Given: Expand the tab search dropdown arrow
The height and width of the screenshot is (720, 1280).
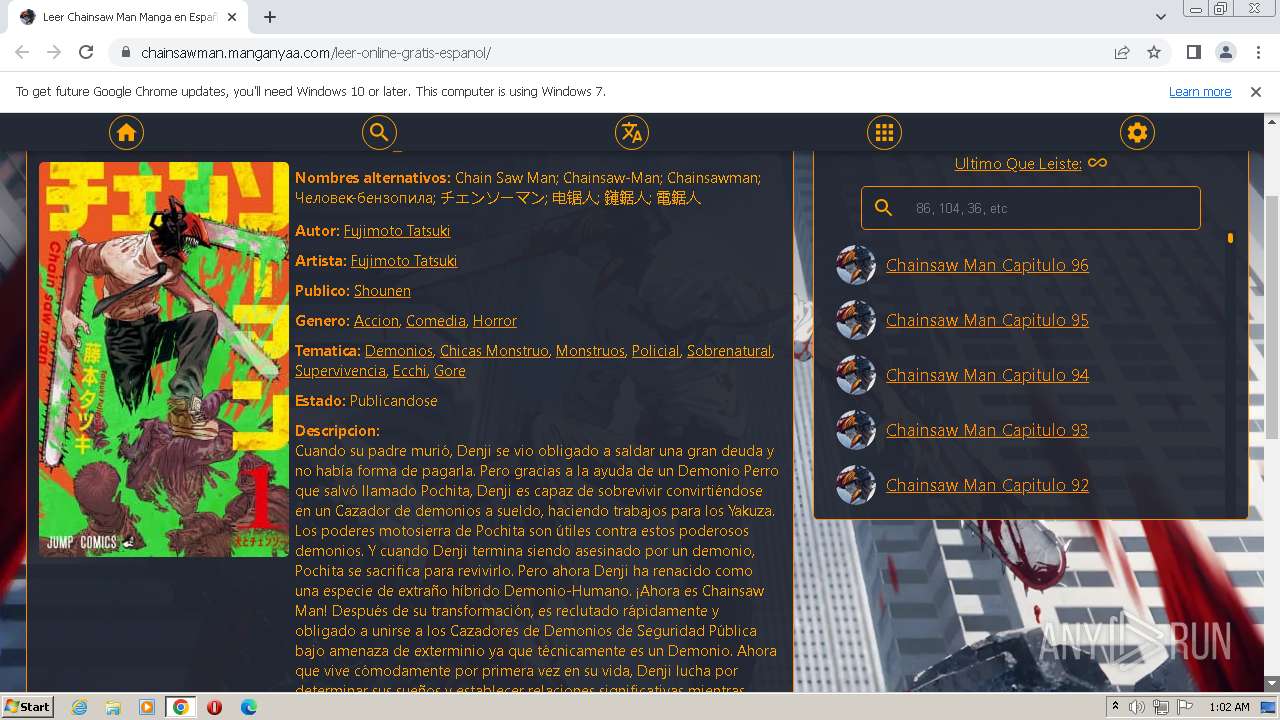Looking at the screenshot, I should click(x=1161, y=17).
